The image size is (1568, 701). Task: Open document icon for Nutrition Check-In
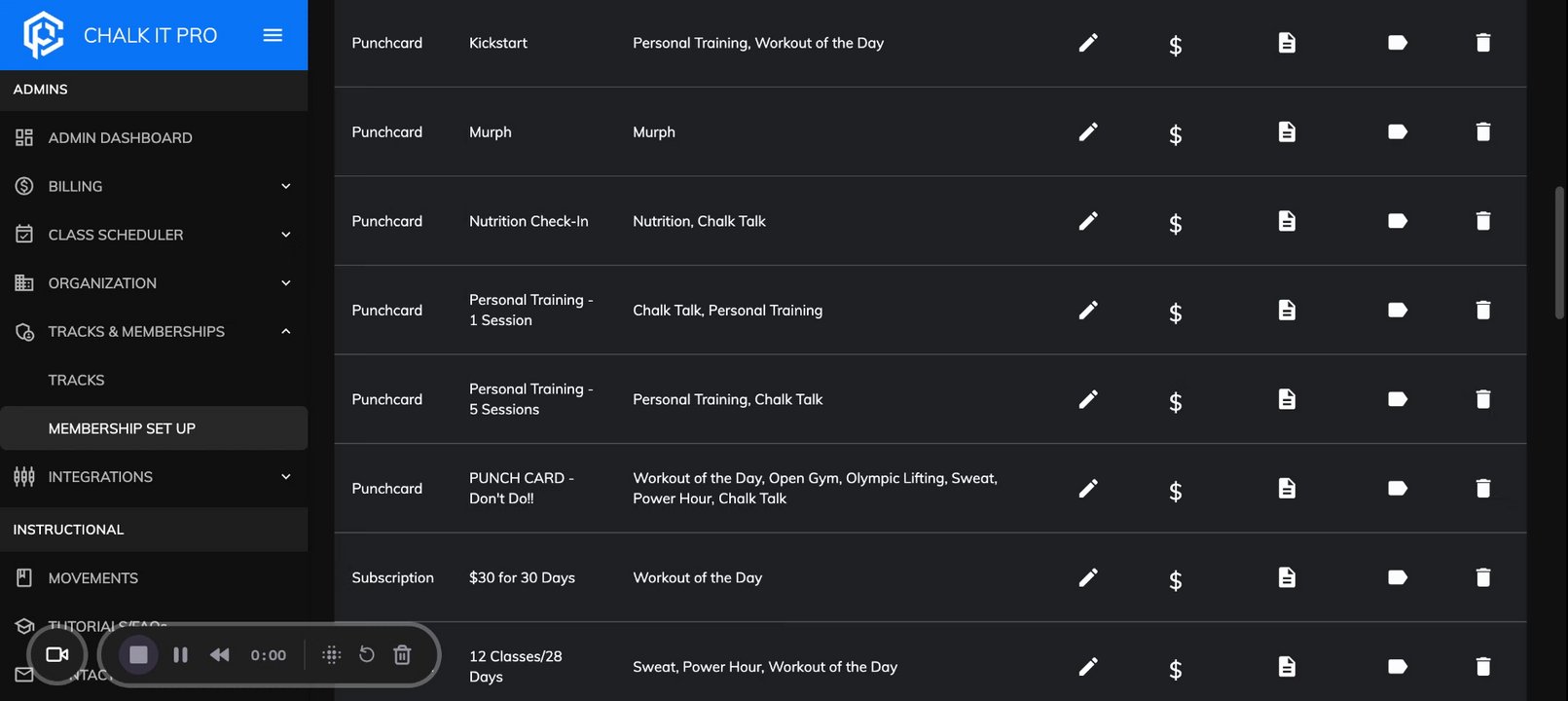pos(1287,221)
